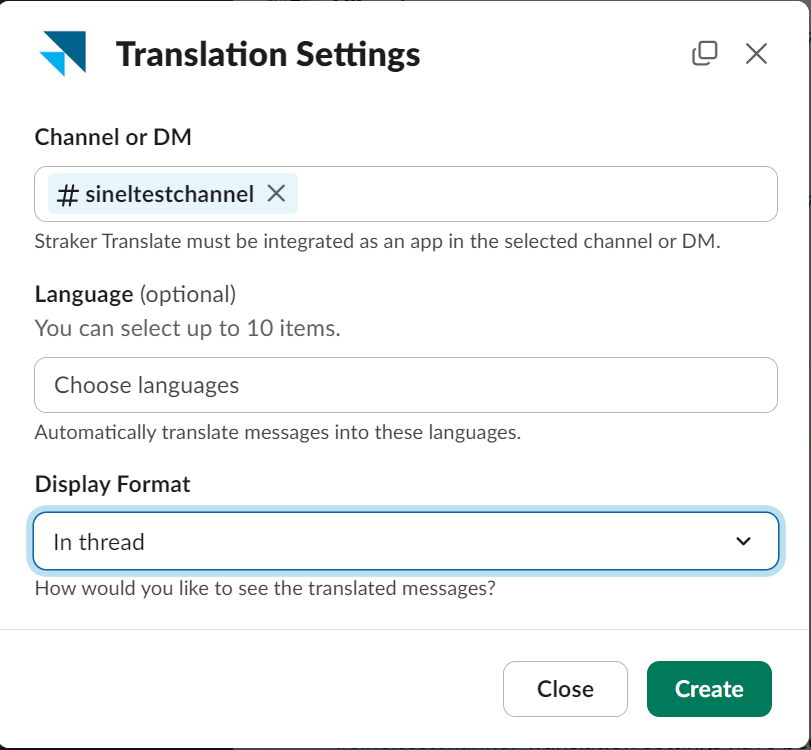This screenshot has height=750, width=811.
Task: Select the #sineltestchannel tag
Action: (173, 194)
